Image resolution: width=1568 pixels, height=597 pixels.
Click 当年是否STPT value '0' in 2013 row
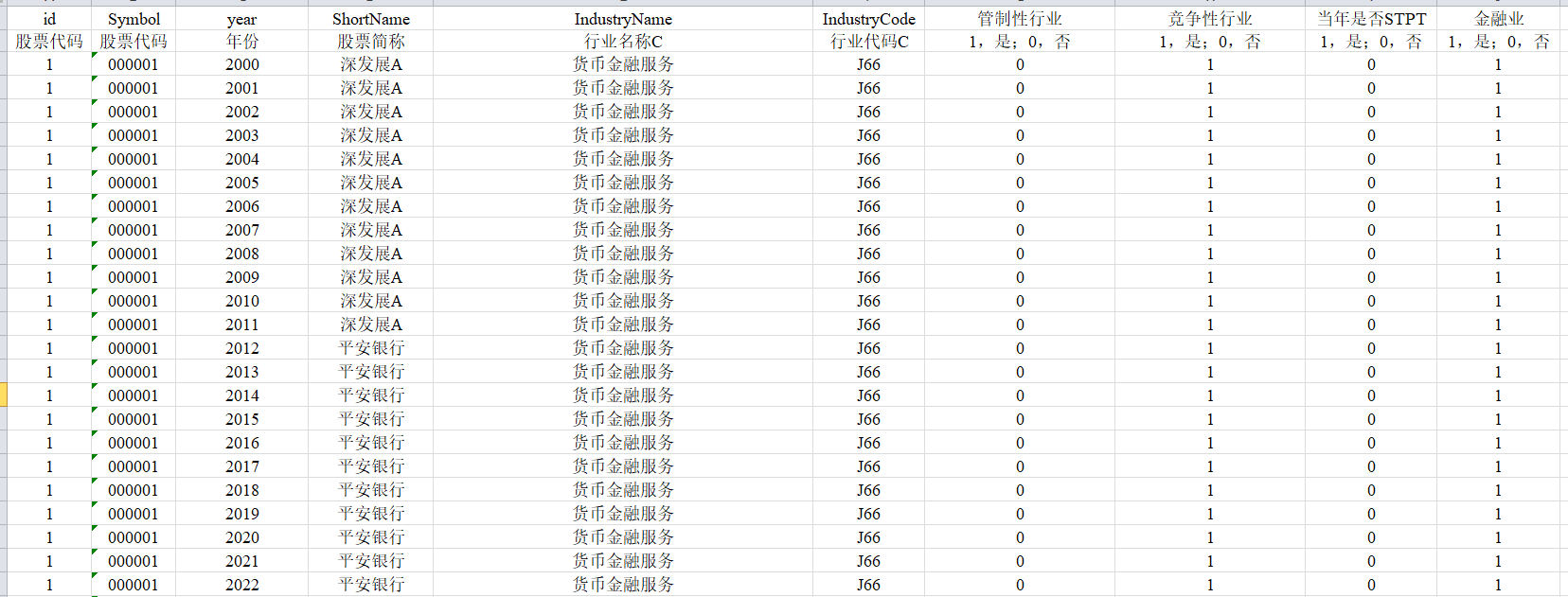point(1371,372)
